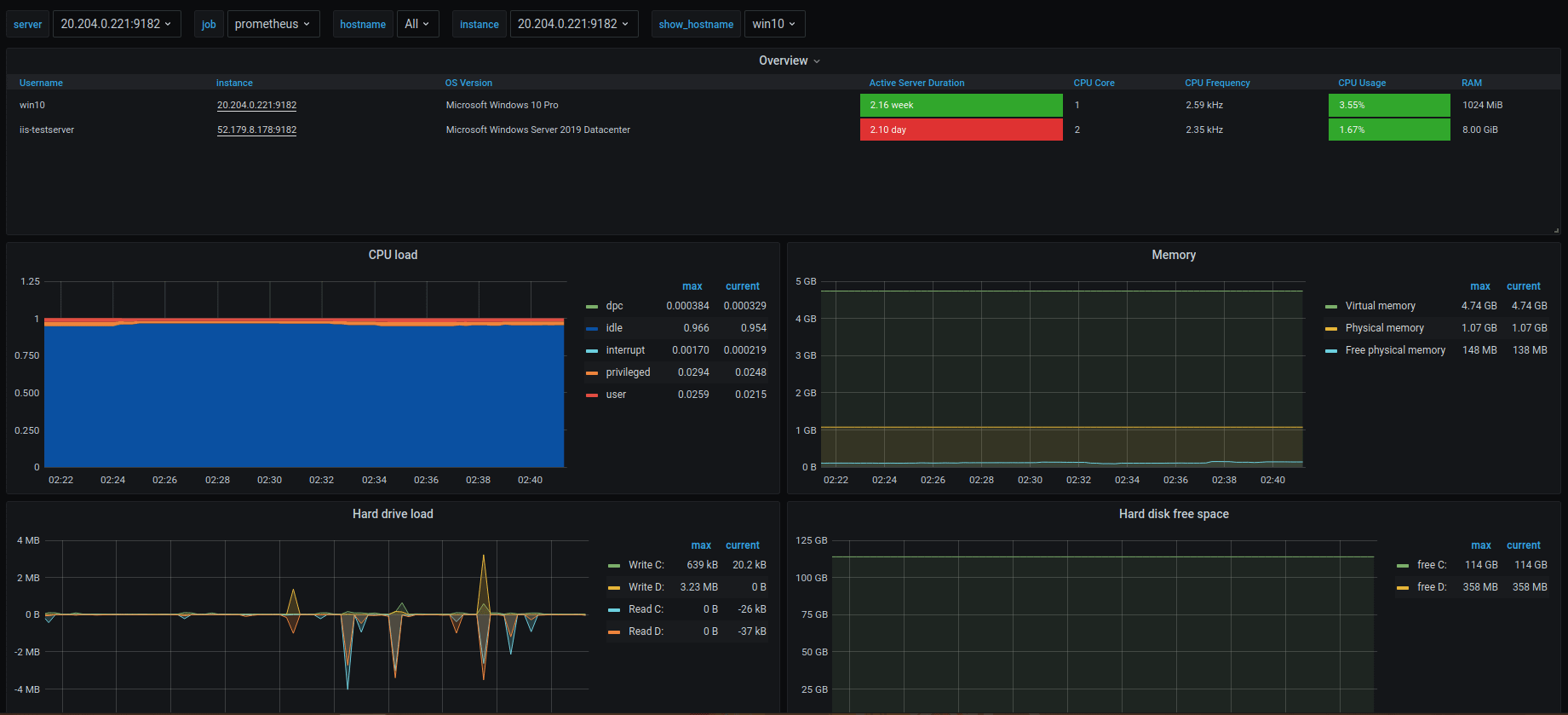This screenshot has height=715, width=1568.
Task: Open the Memory panel title menu
Action: point(1173,255)
